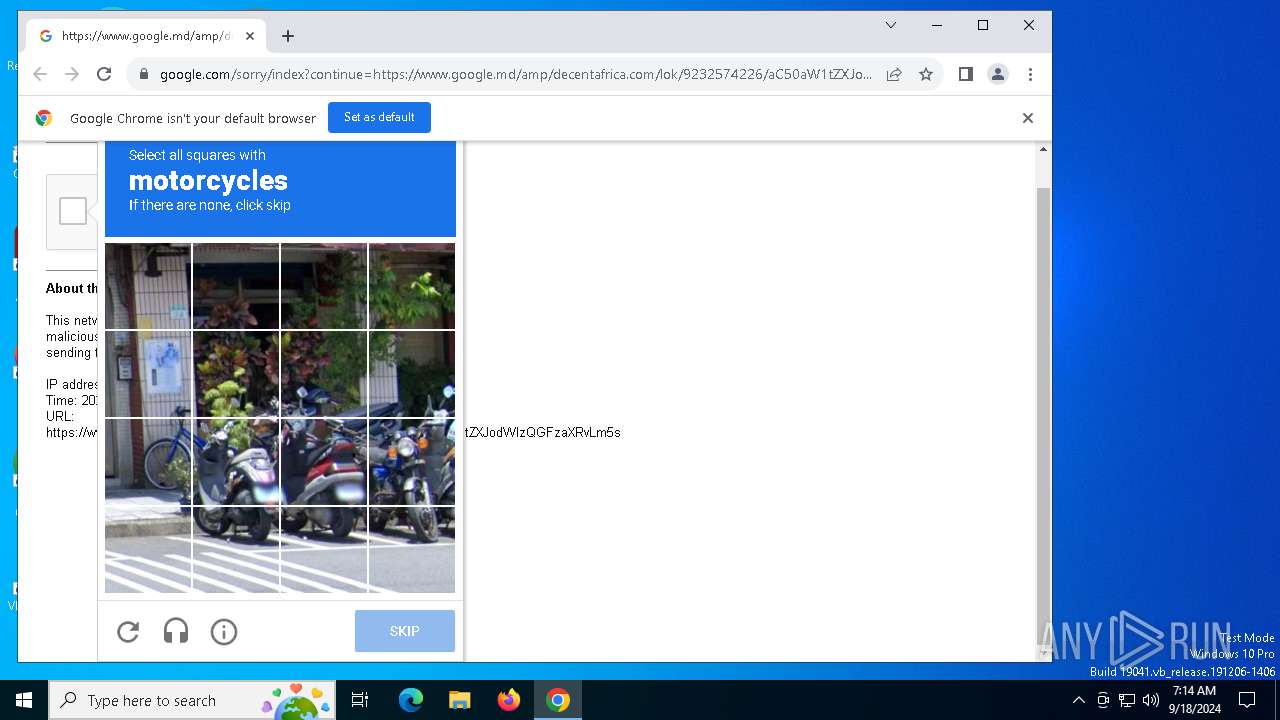Image resolution: width=1280 pixels, height=720 pixels.
Task: Launch Microsoft Edge from taskbar
Action: pyautogui.click(x=411, y=700)
